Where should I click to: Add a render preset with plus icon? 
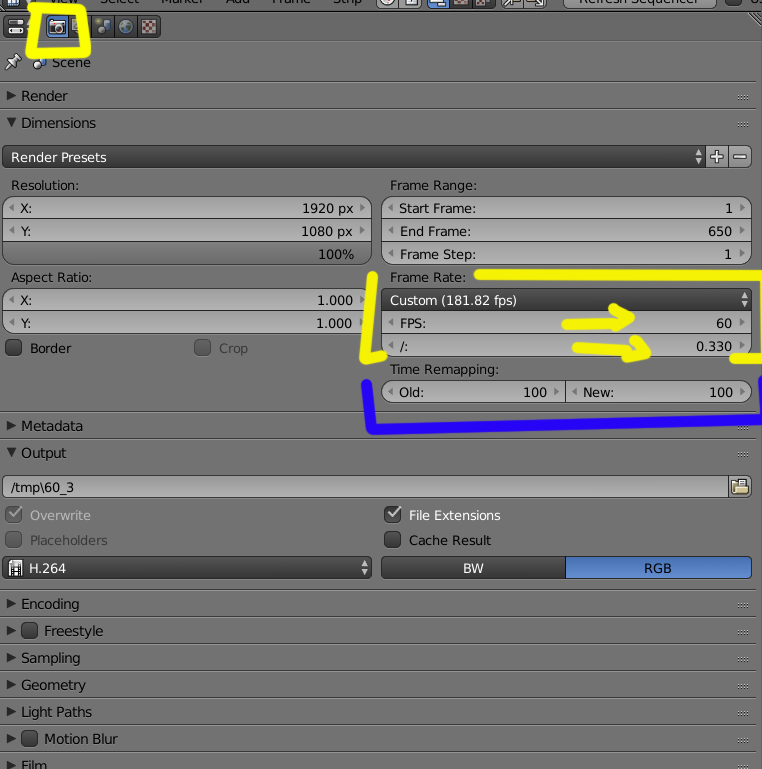pos(717,157)
